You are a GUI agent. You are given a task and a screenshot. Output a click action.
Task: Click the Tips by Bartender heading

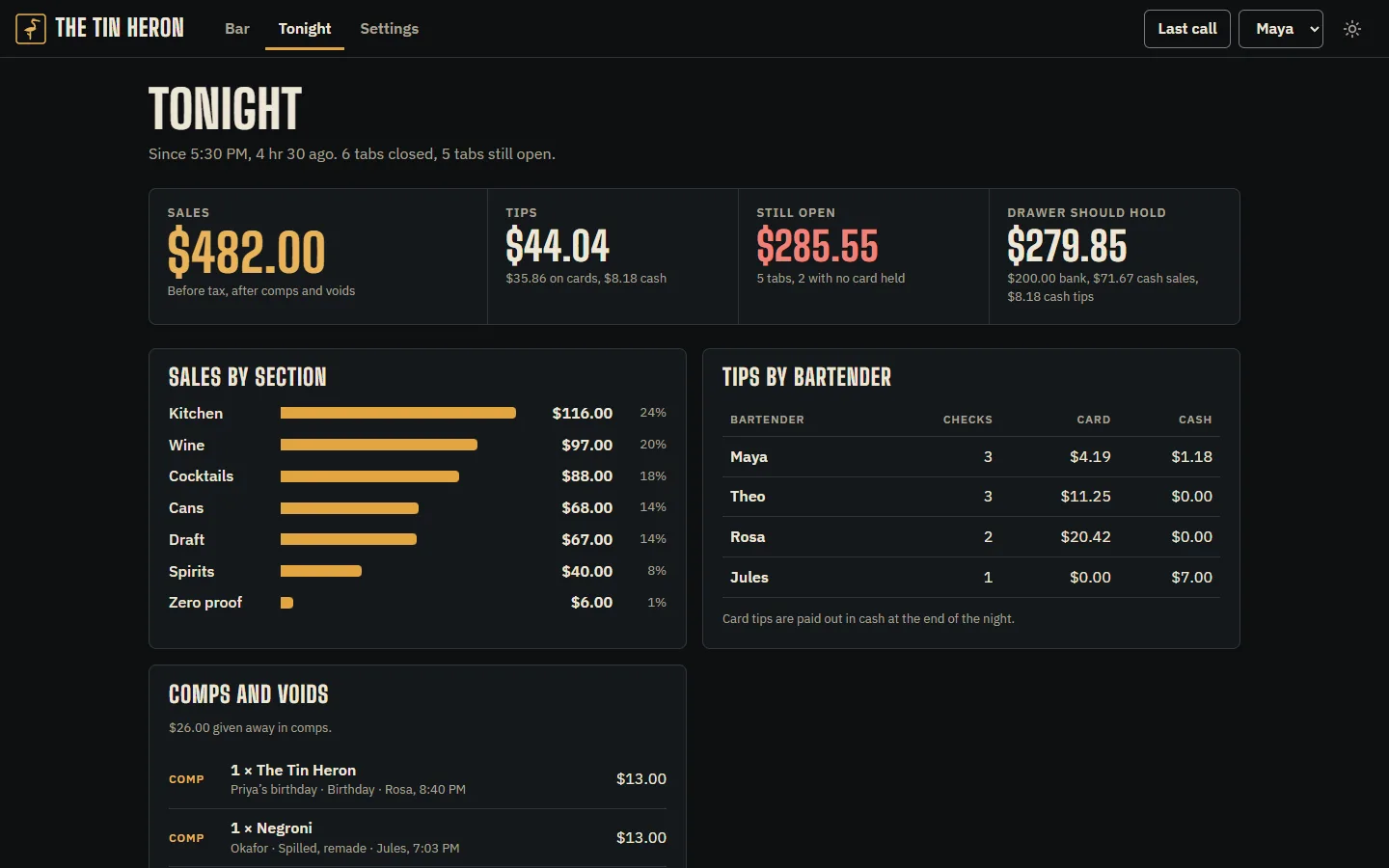point(807,377)
